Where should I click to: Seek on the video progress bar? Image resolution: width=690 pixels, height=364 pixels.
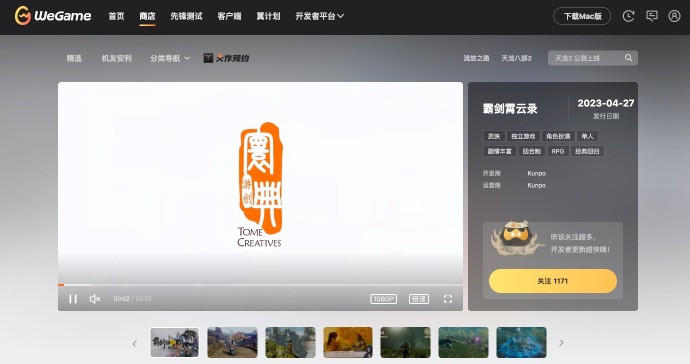coord(260,285)
